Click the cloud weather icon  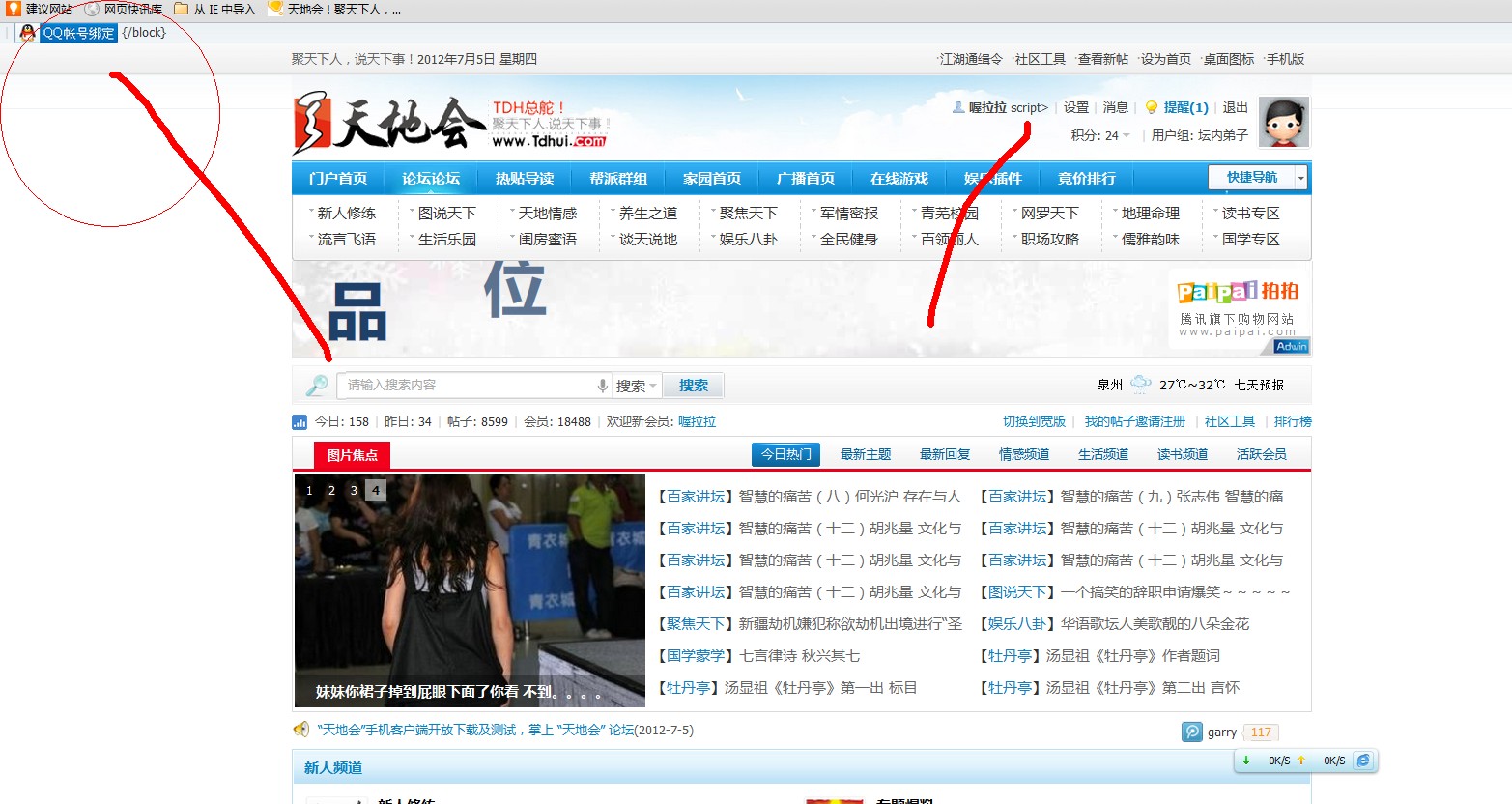(1141, 385)
